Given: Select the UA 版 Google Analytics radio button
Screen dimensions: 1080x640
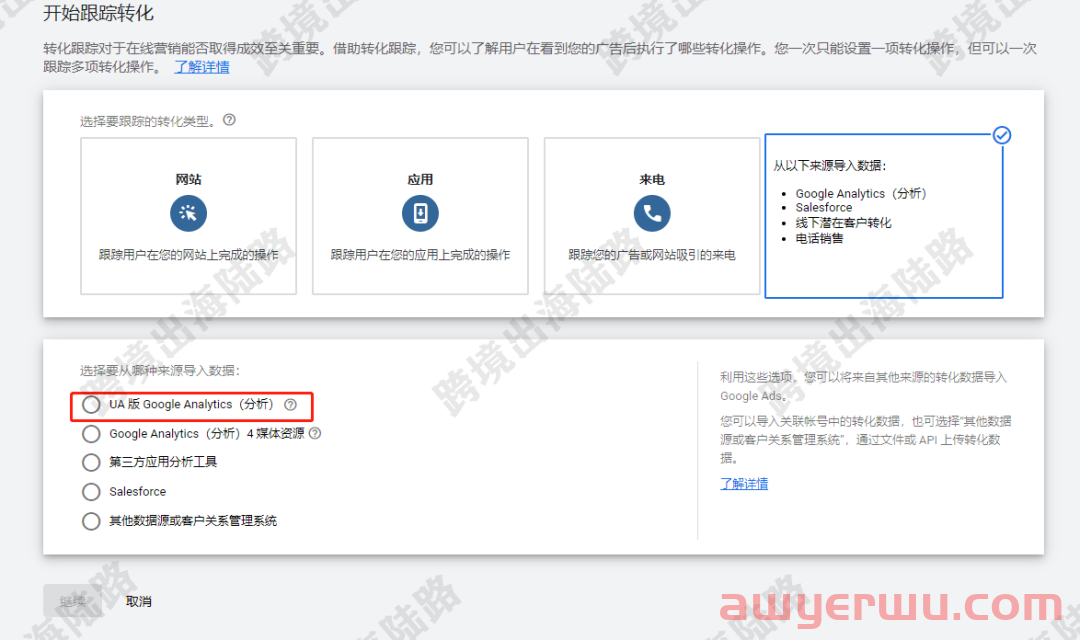Looking at the screenshot, I should pyautogui.click(x=91, y=404).
